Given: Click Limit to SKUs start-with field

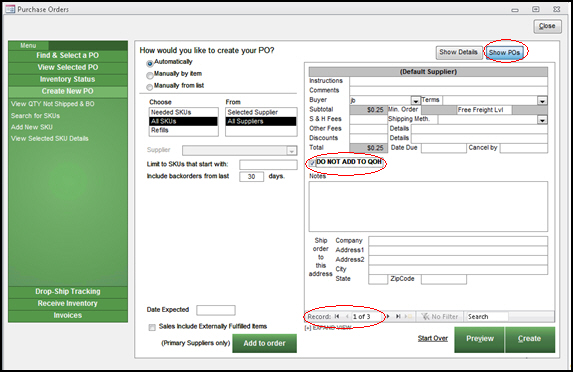Looking at the screenshot, I should click(x=268, y=165).
